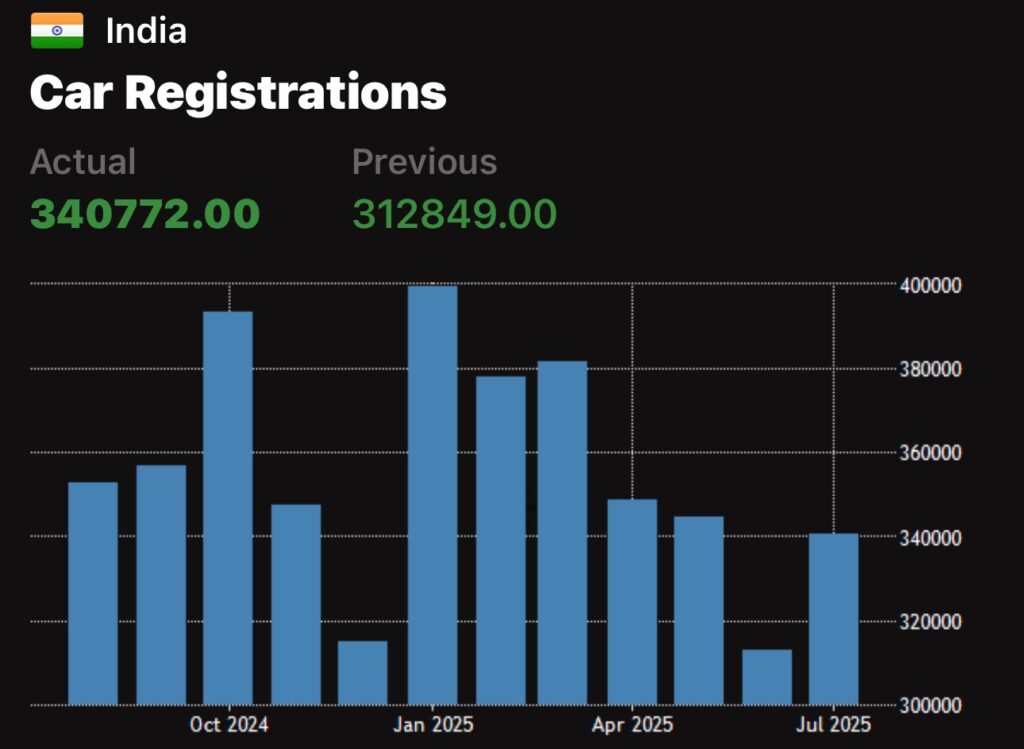Click the India flag icon
The image size is (1024, 749).
point(57,31)
